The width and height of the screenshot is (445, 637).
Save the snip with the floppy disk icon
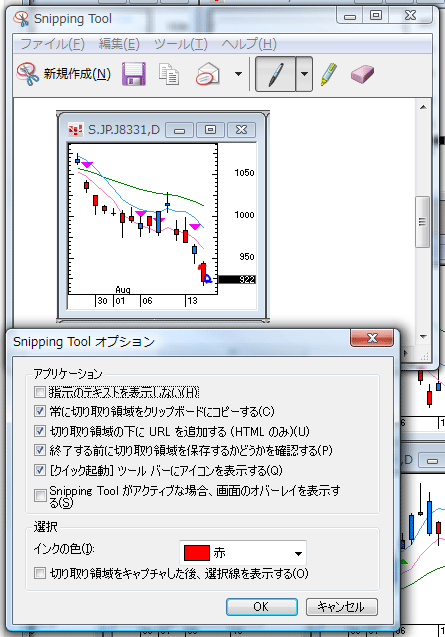click(134, 74)
